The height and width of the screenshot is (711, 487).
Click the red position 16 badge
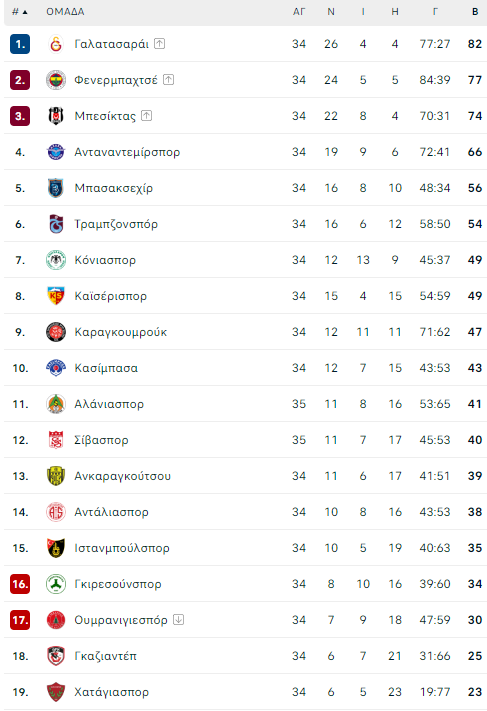coord(20,584)
